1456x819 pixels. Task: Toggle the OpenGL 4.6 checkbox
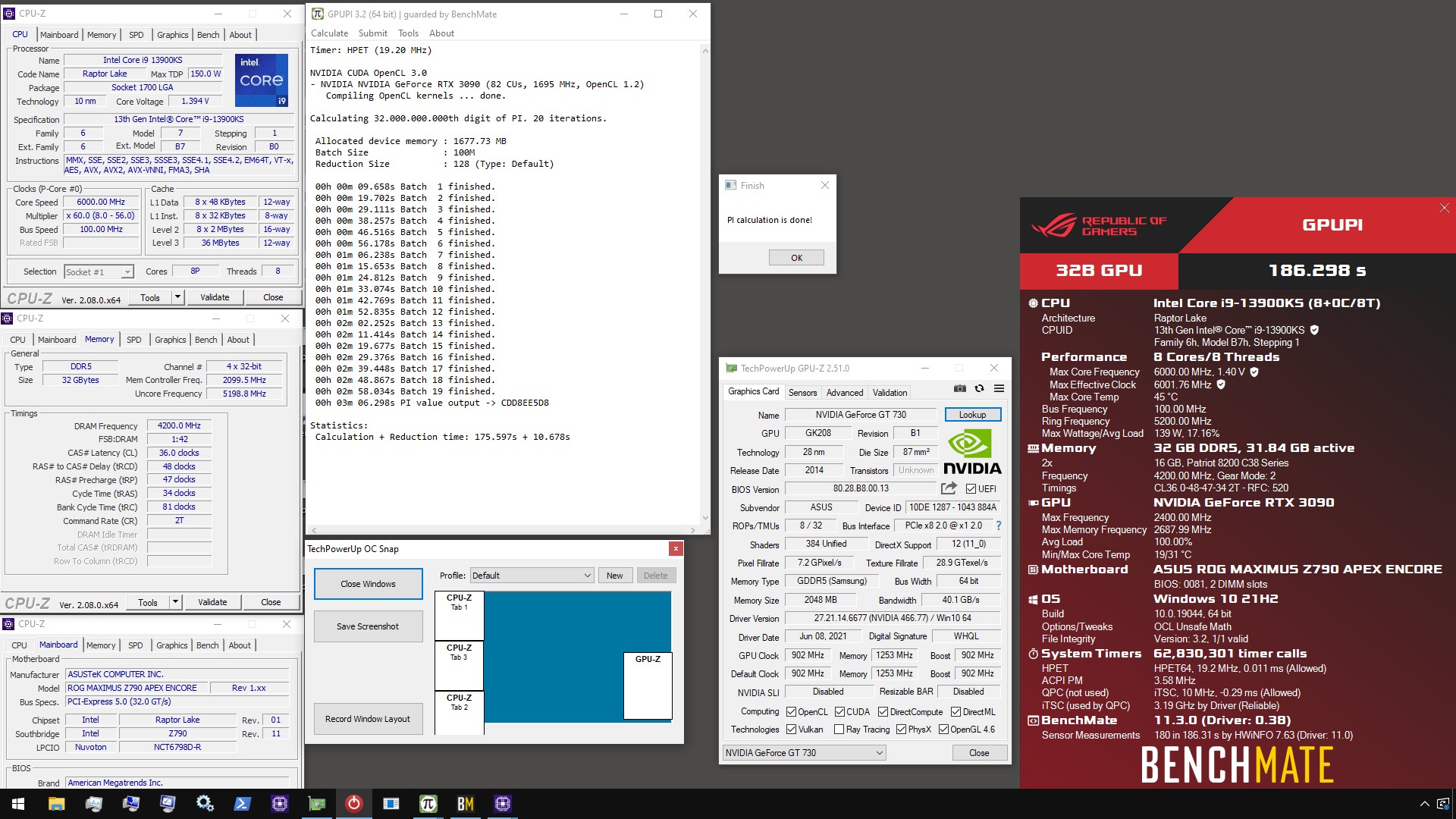point(943,730)
